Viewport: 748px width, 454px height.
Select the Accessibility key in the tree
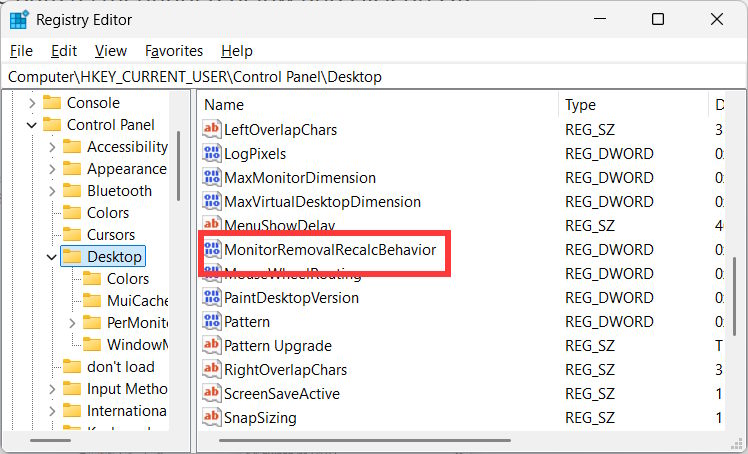[127, 147]
